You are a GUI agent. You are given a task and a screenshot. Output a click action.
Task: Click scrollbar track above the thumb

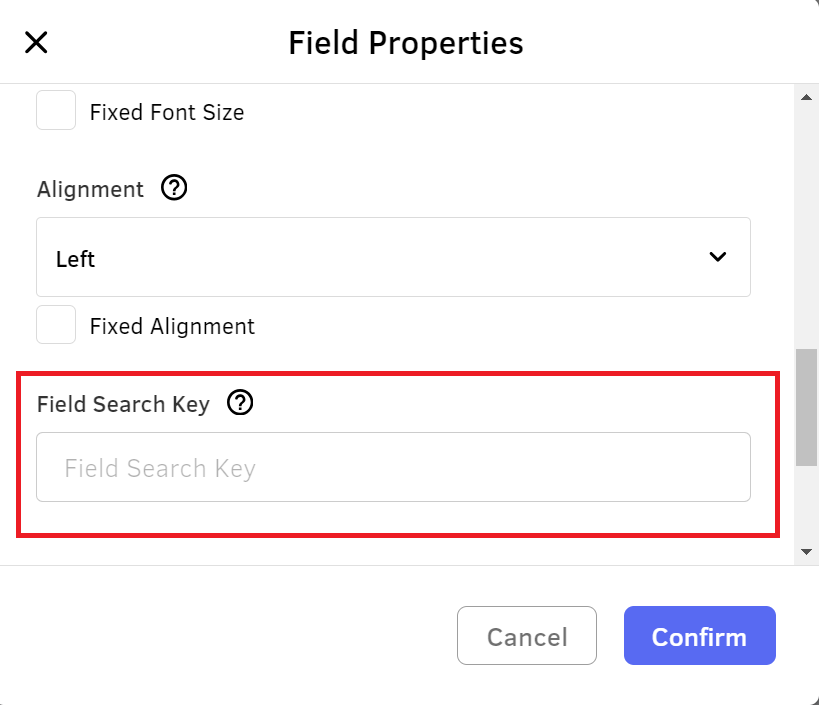806,225
